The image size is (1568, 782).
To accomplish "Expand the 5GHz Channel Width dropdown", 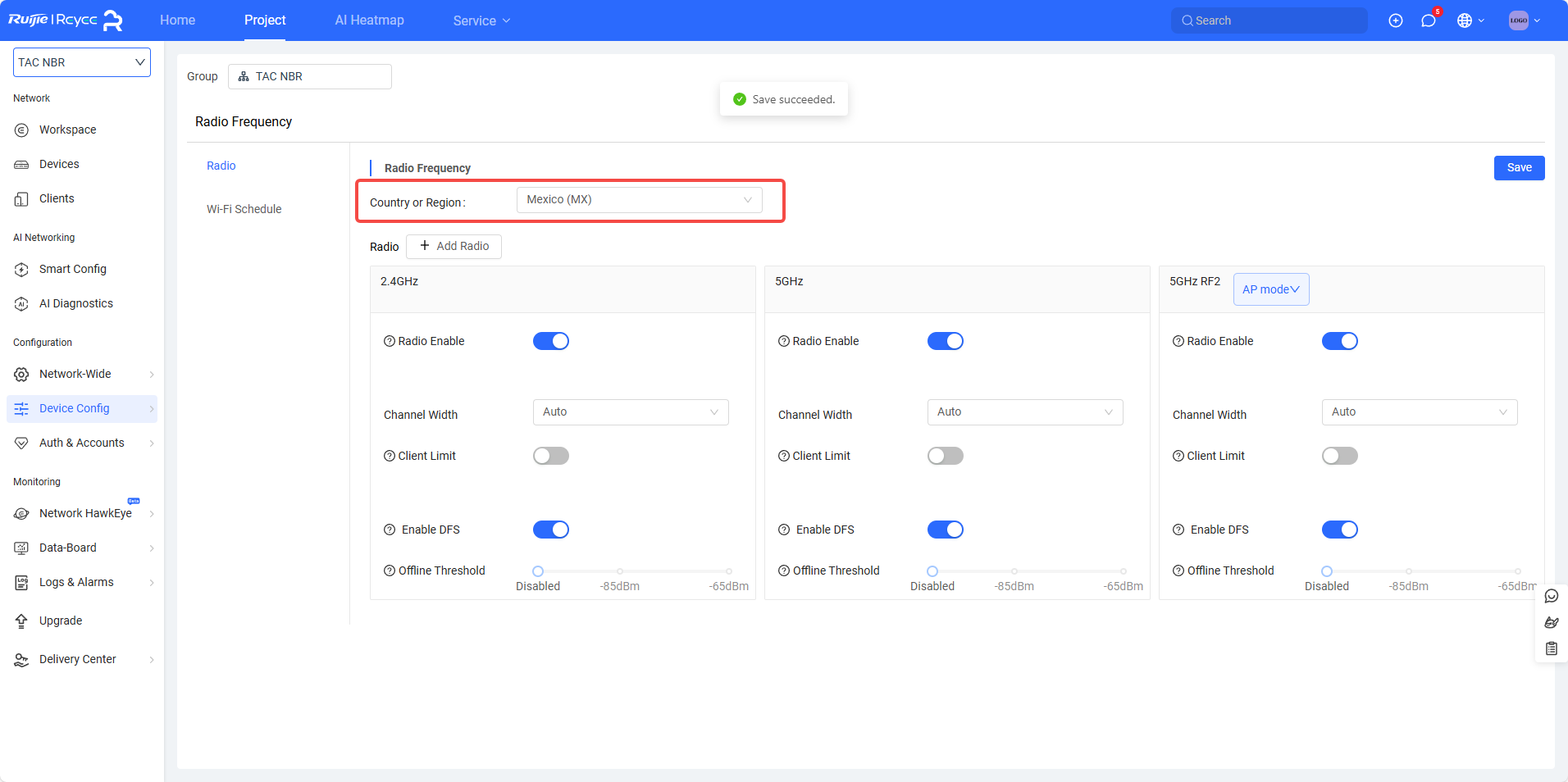I will 1024,412.
